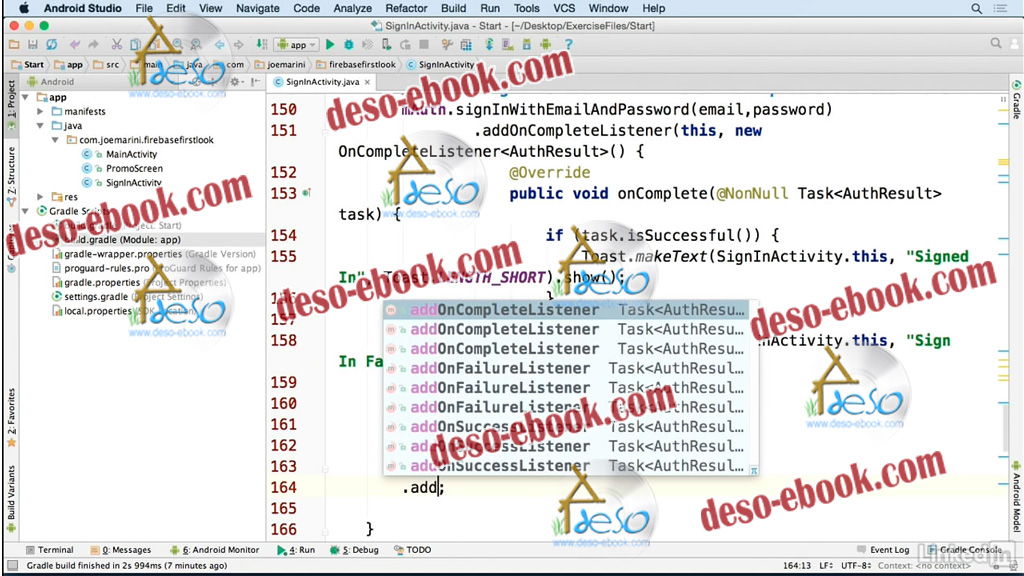
Task: Open the Terminal tool window
Action: point(49,550)
